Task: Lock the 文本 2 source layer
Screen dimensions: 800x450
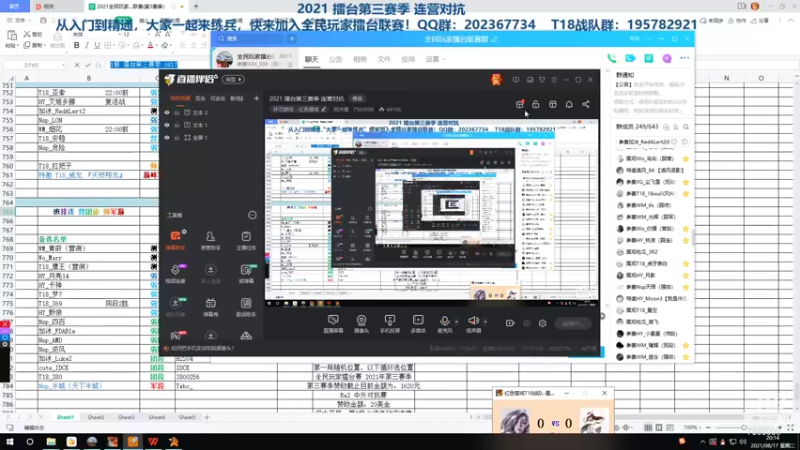Action: point(177,112)
